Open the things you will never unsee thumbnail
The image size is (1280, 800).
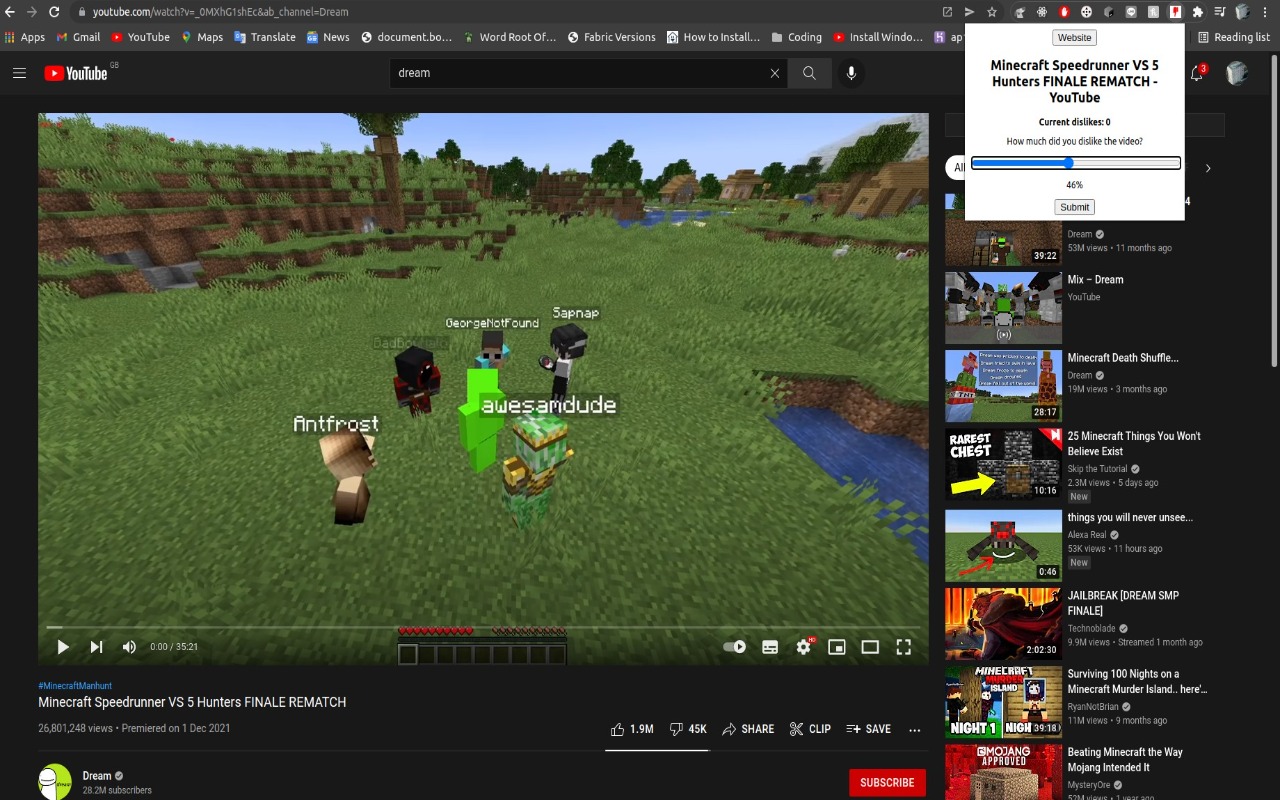[x=1003, y=546]
